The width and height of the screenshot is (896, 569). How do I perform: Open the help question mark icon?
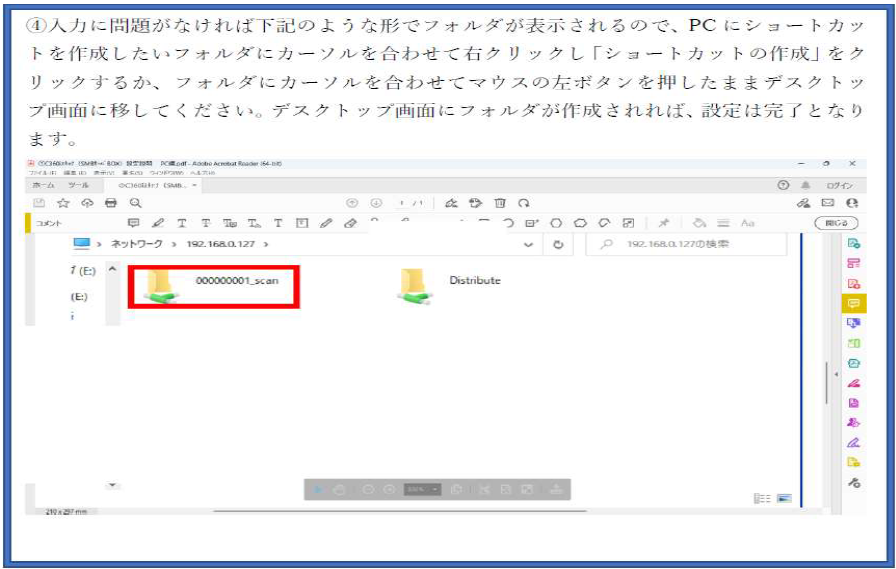coord(784,186)
